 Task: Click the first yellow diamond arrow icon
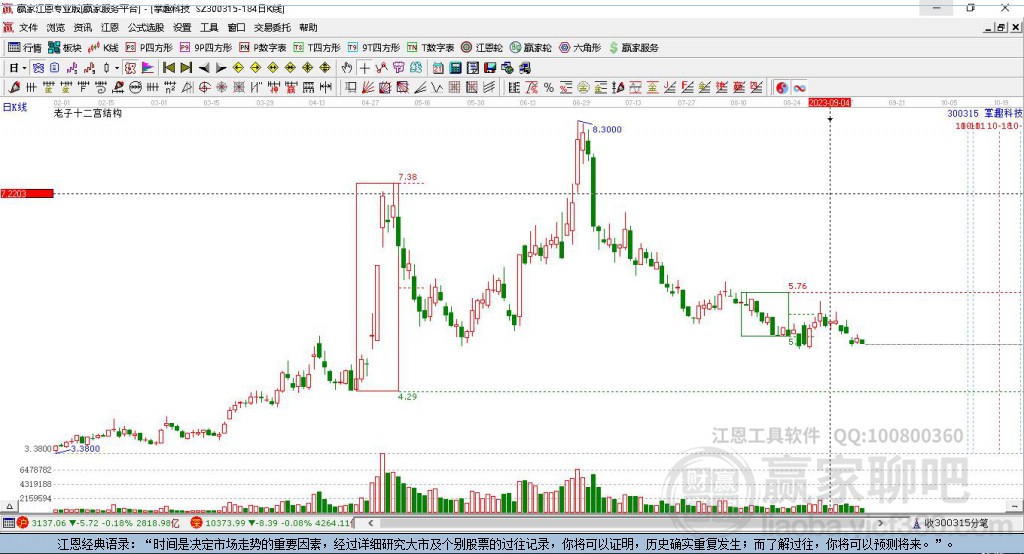point(238,68)
